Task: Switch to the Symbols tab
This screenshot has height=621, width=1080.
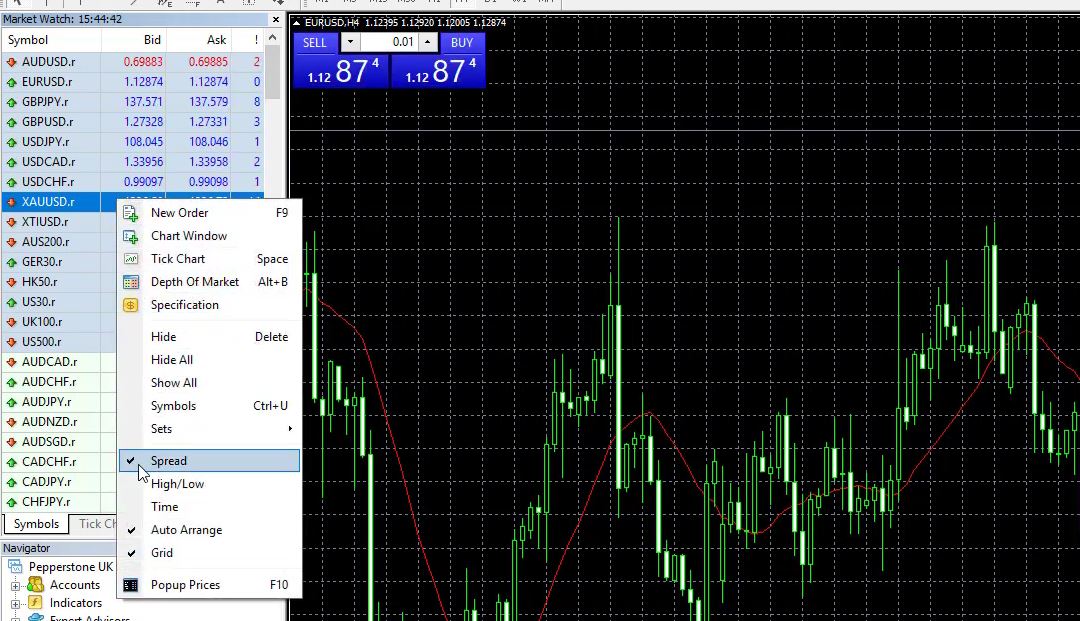Action: pos(36,524)
